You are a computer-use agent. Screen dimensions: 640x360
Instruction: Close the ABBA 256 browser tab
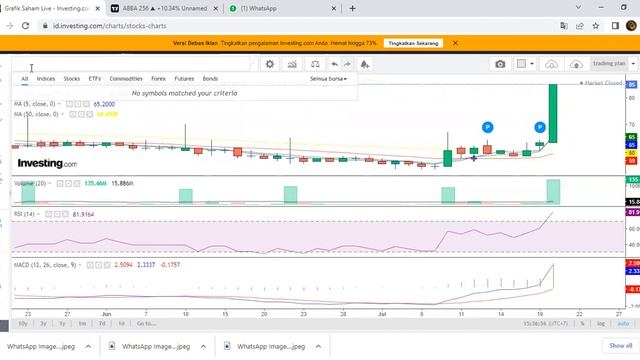(216, 8)
